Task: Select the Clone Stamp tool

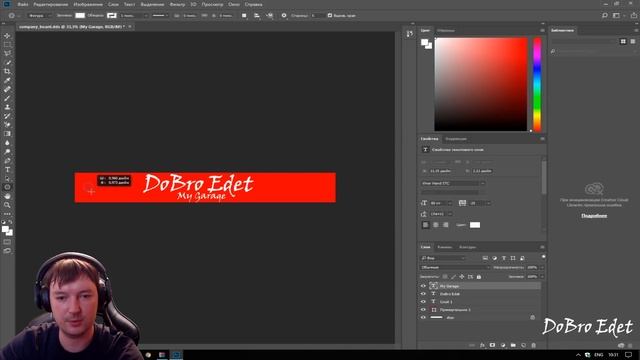Action: pos(7,107)
